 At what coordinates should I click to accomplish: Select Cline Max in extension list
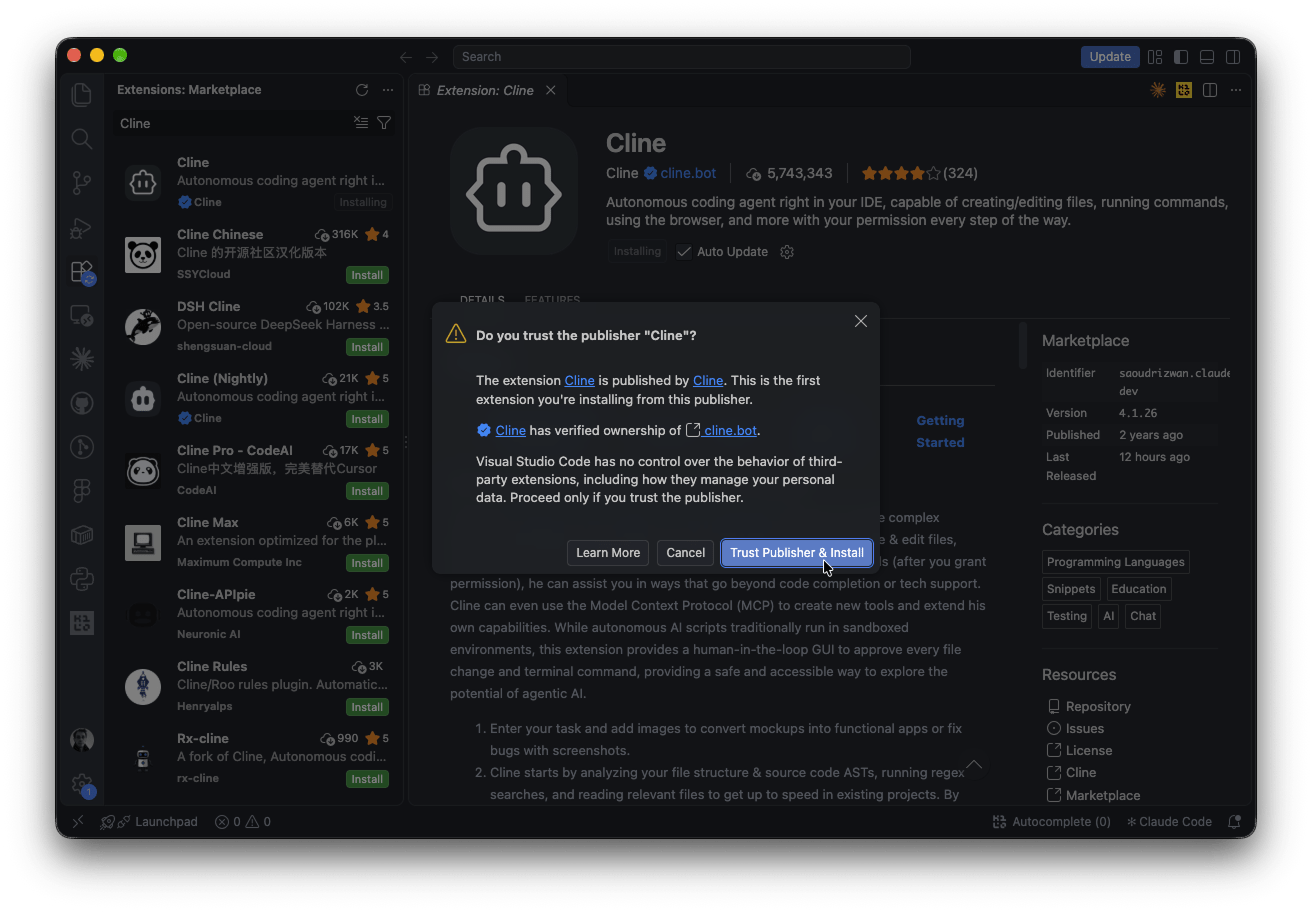(257, 542)
